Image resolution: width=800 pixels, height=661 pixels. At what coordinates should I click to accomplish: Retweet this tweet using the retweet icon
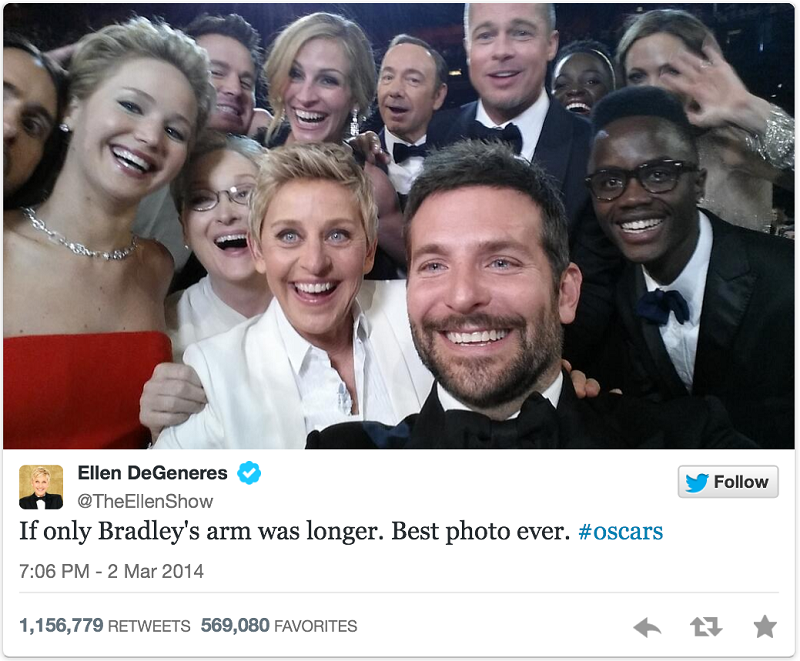click(706, 627)
